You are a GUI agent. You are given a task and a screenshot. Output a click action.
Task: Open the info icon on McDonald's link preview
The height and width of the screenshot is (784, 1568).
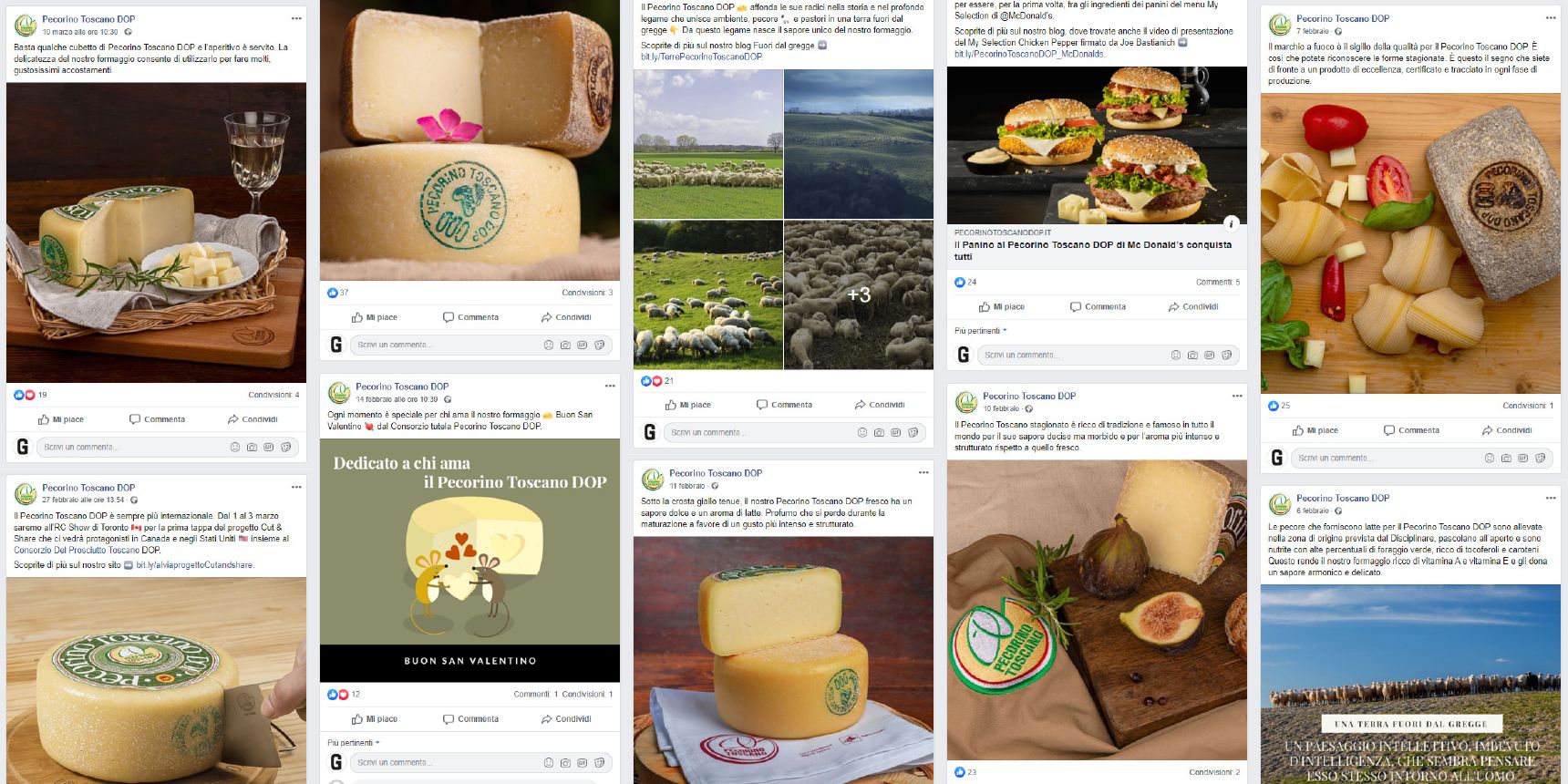[x=1231, y=223]
